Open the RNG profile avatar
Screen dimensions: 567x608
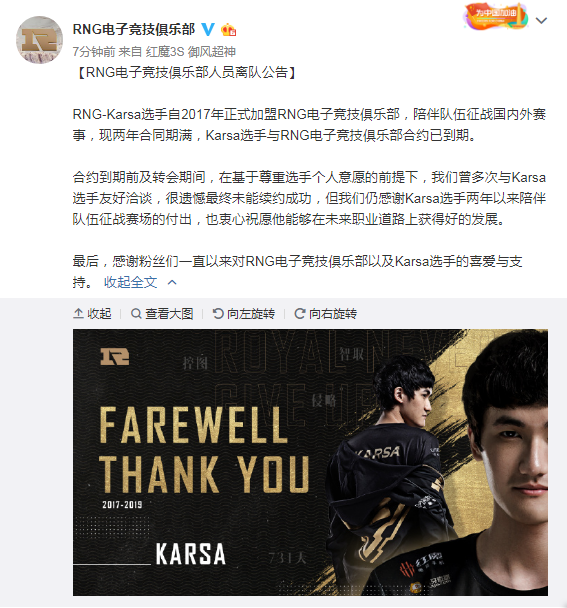(39, 40)
